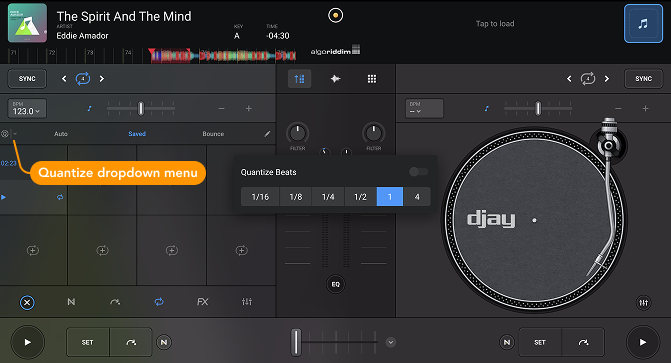The width and height of the screenshot is (671, 363).
Task: Open right deck mixer tools icon
Action: pyautogui.click(x=644, y=303)
